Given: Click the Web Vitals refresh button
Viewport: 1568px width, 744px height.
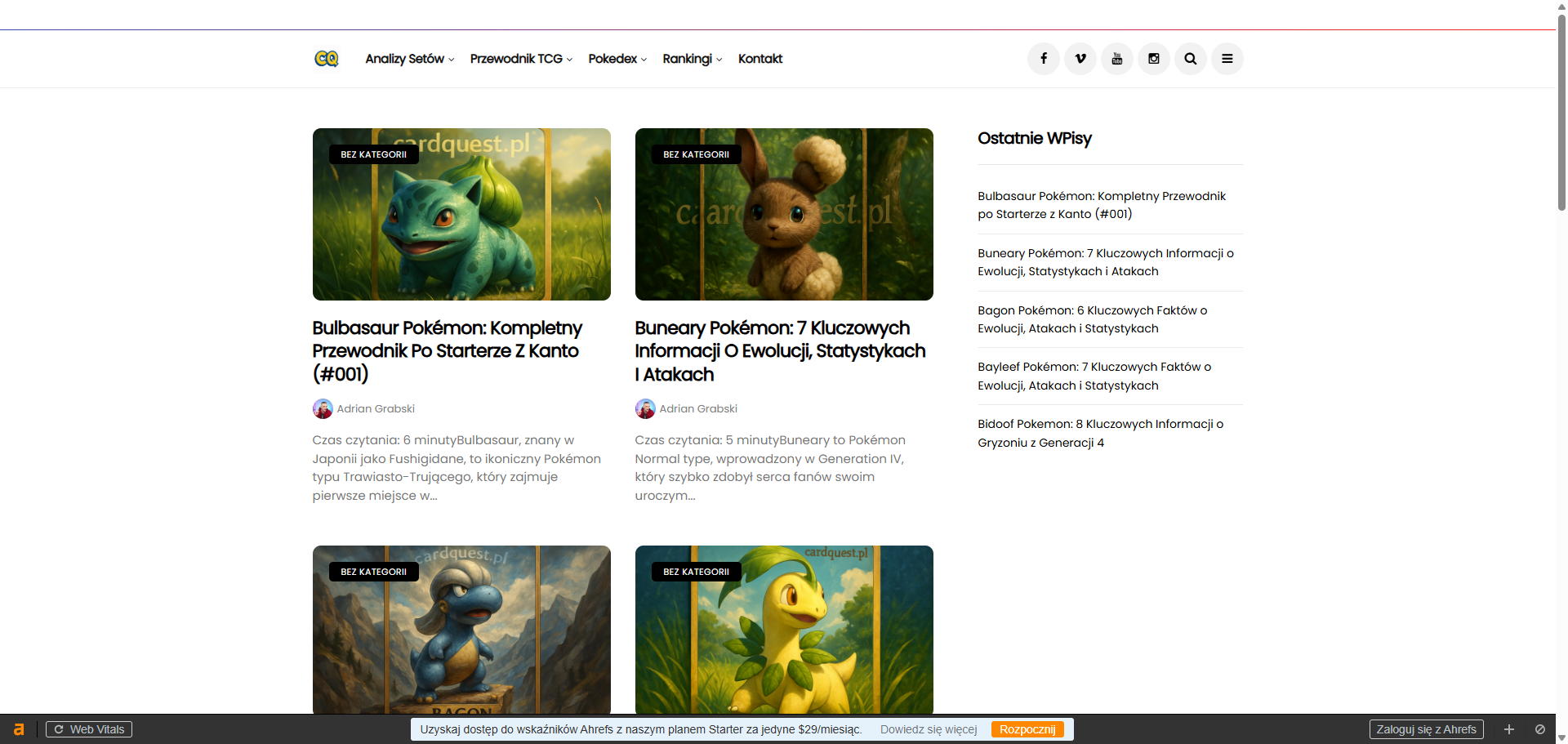Looking at the screenshot, I should point(89,729).
